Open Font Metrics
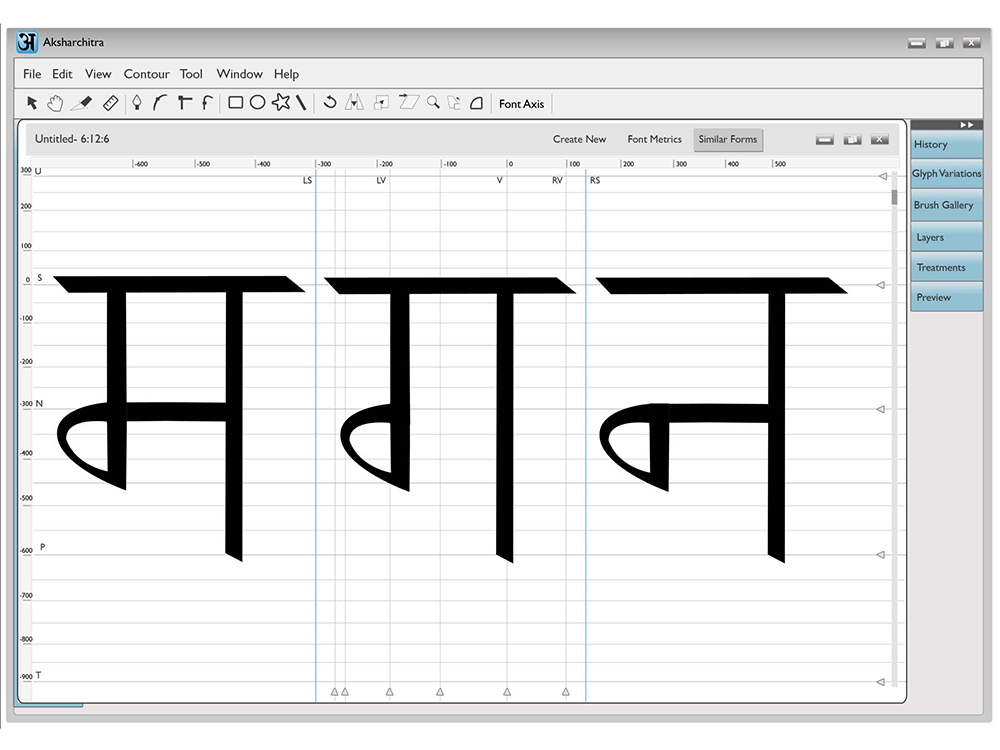The image size is (1000, 750). [654, 139]
